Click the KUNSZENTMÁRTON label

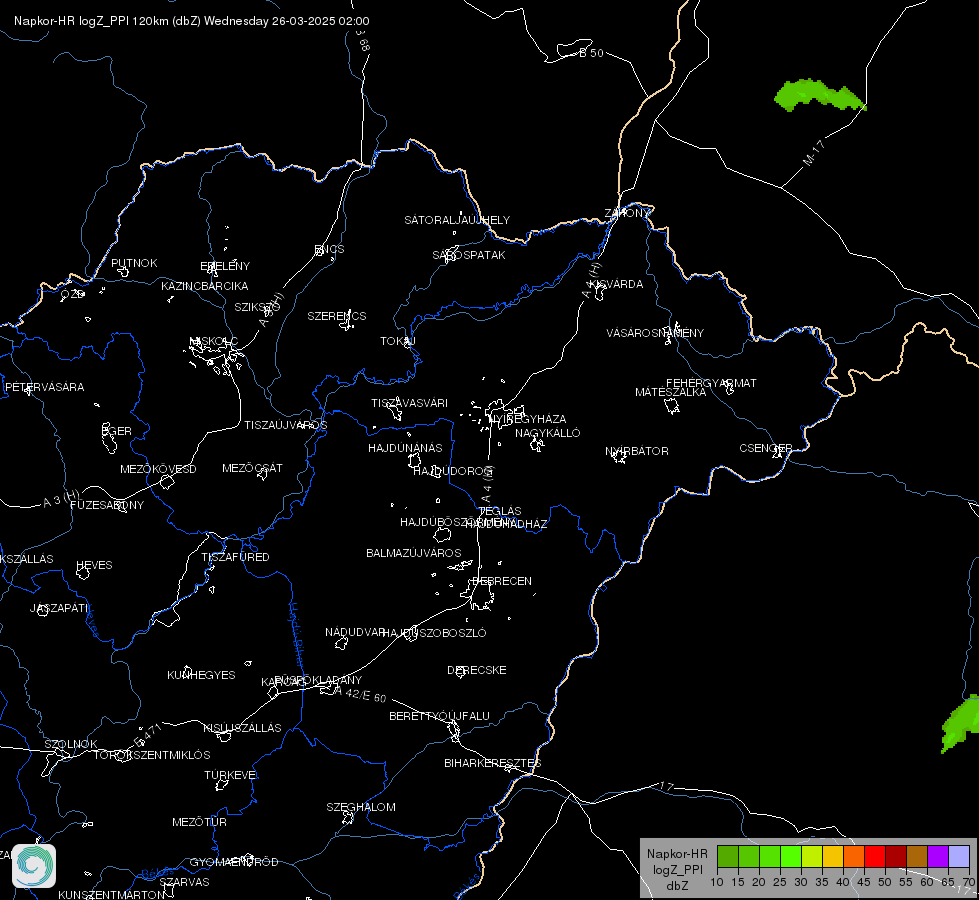[x=112, y=894]
